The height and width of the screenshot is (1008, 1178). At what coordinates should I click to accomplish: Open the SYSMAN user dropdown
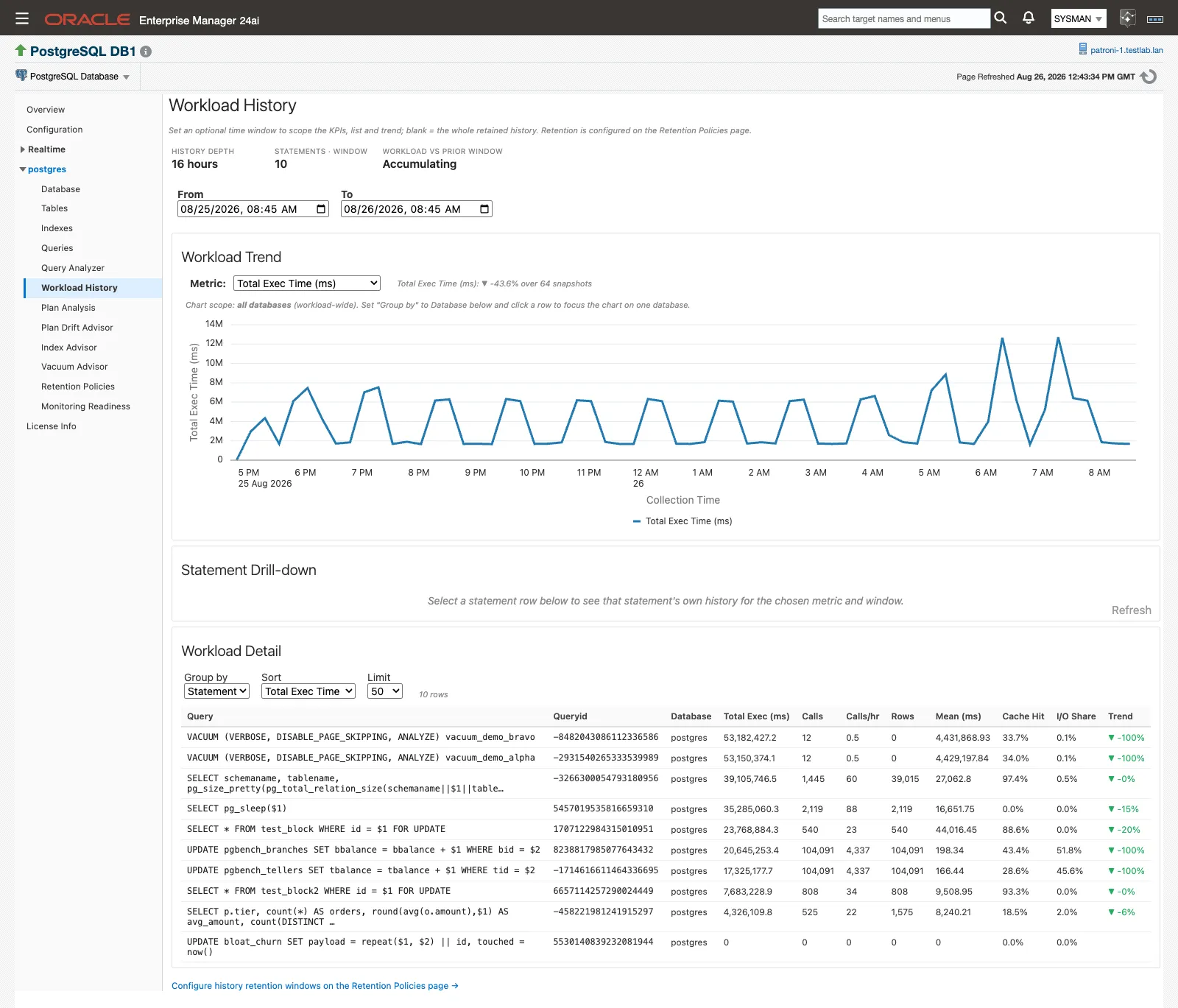click(1078, 18)
